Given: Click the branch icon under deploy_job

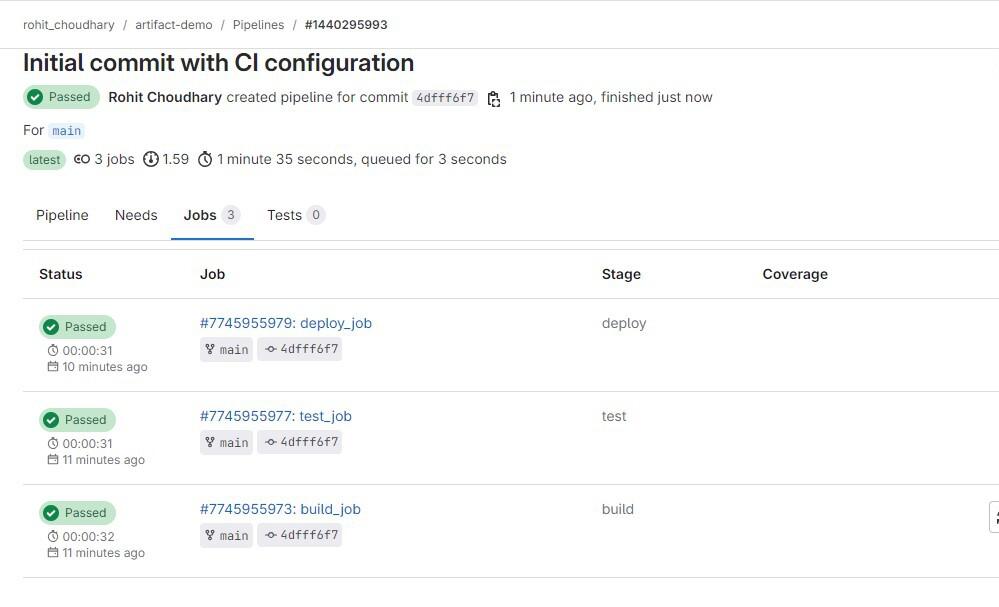Looking at the screenshot, I should pos(210,349).
